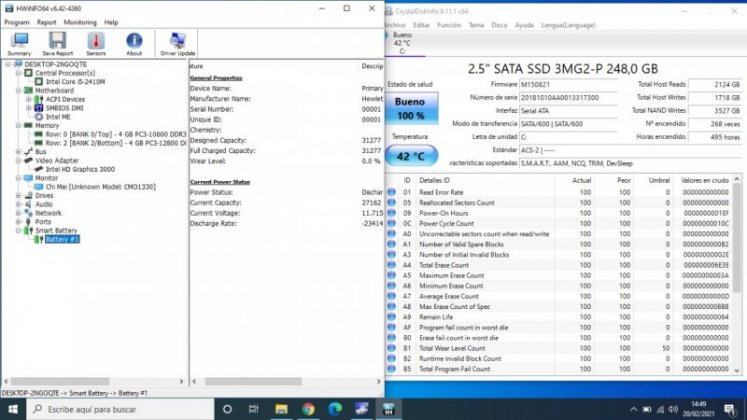Click the taskbar search box
Screen dimensions: 747x420
(x=120, y=409)
